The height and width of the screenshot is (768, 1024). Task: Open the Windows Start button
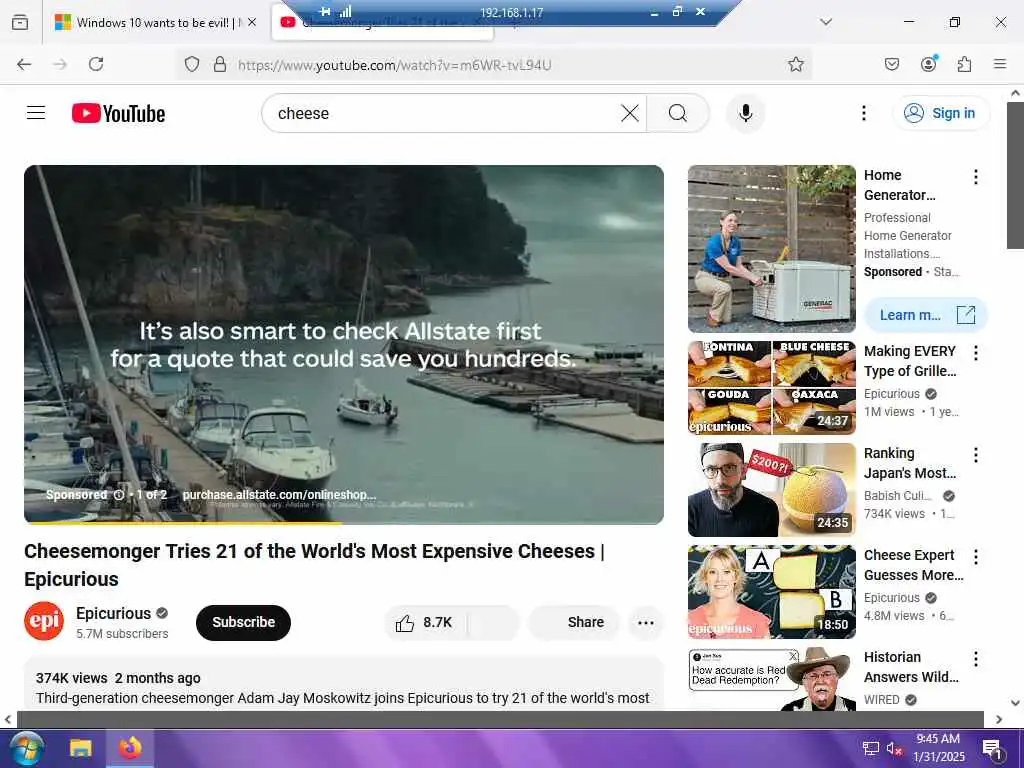pos(26,748)
